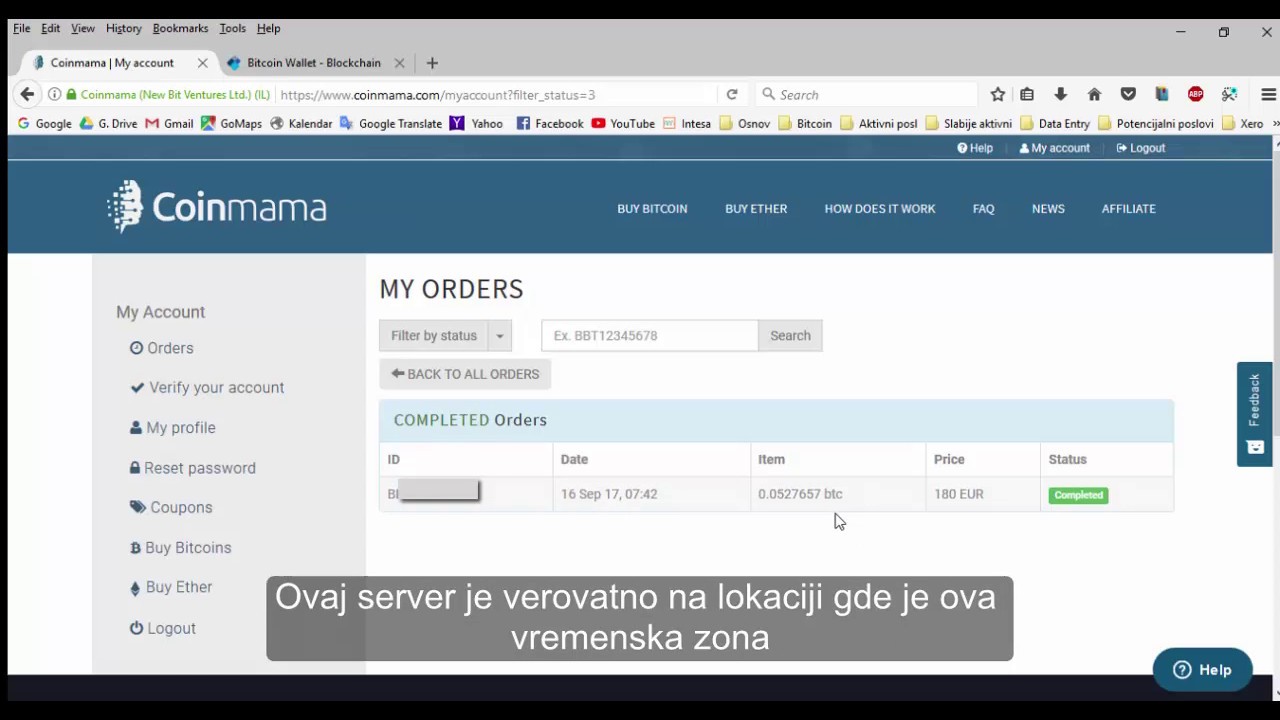Open the HOW DOES IT WORK page
The height and width of the screenshot is (720, 1280).
point(880,209)
